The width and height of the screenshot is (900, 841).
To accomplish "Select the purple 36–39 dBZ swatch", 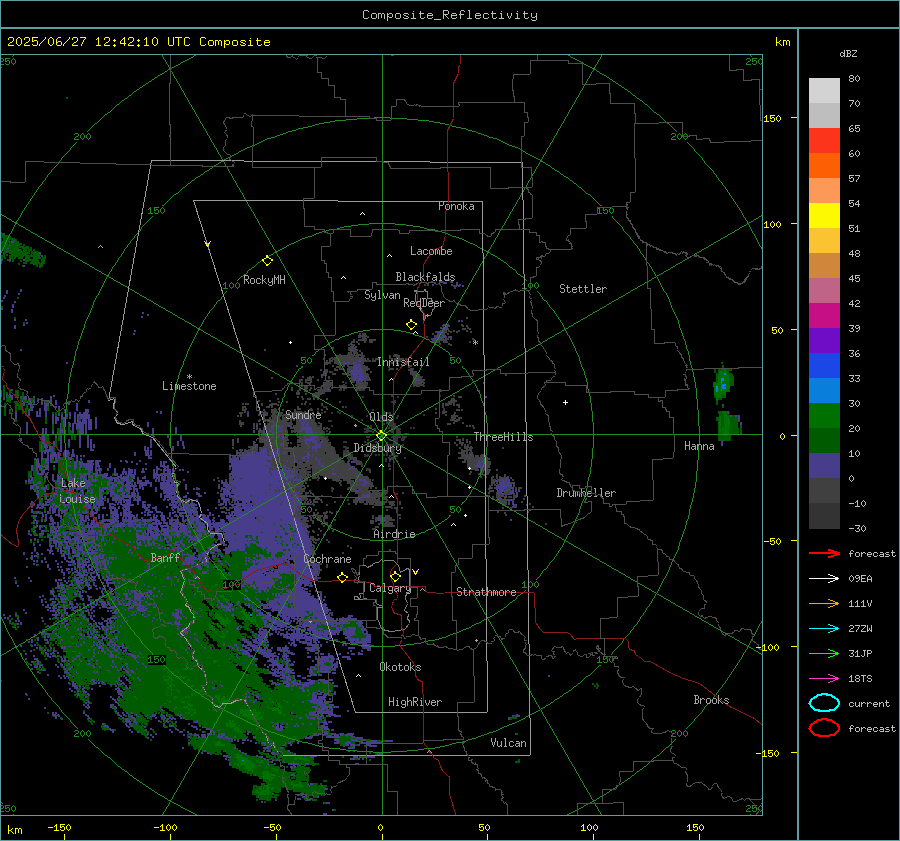I will click(x=824, y=340).
